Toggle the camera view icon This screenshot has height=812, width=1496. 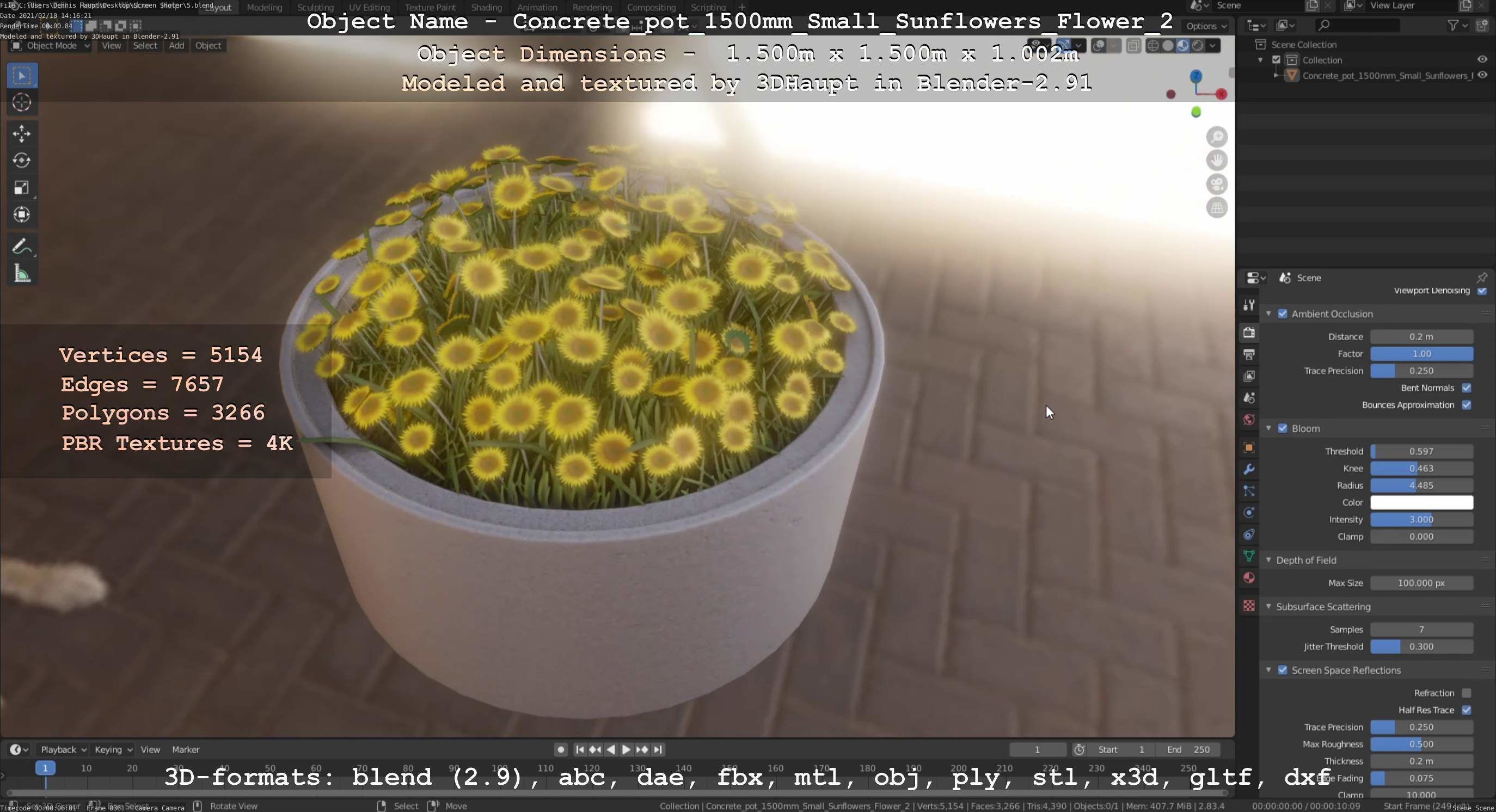1217,184
